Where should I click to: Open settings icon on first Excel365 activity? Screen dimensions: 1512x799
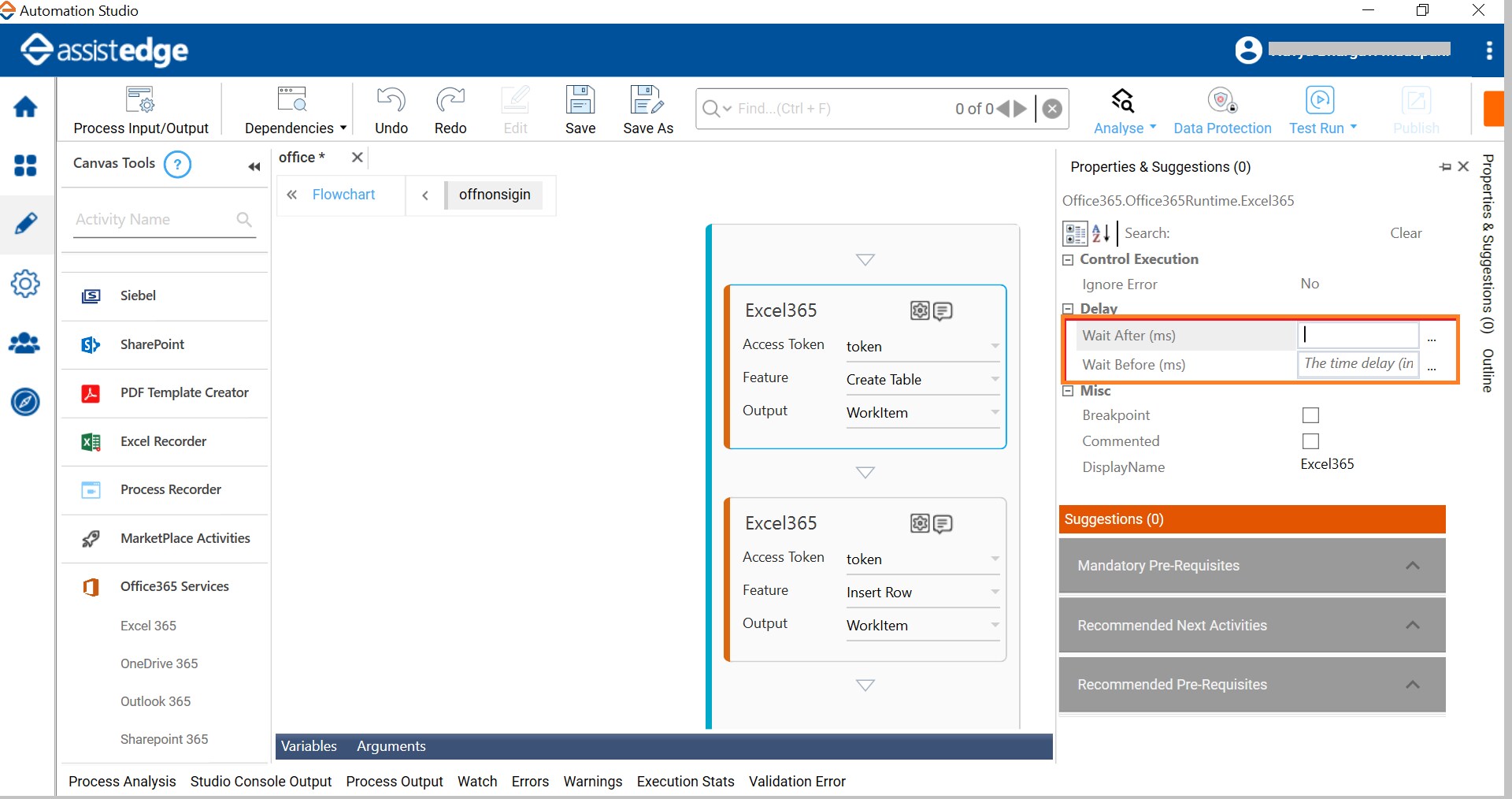[x=919, y=310]
